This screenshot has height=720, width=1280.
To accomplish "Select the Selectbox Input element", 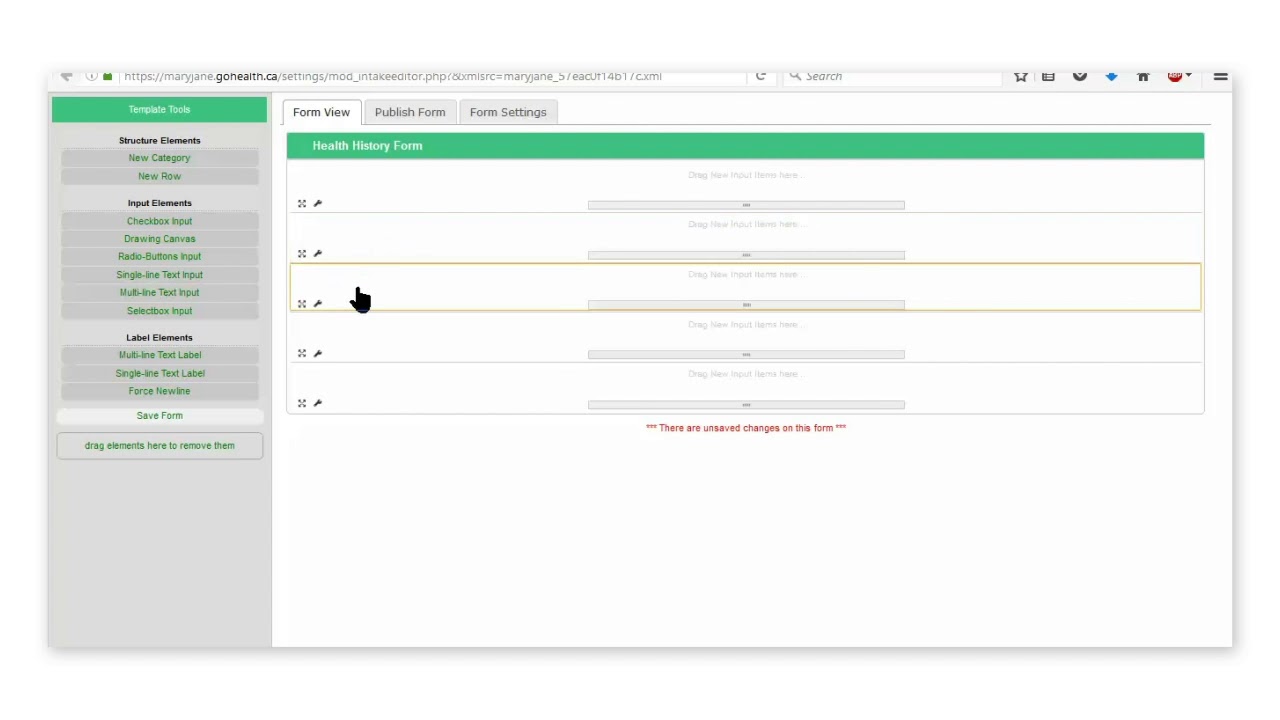I will 160,311.
